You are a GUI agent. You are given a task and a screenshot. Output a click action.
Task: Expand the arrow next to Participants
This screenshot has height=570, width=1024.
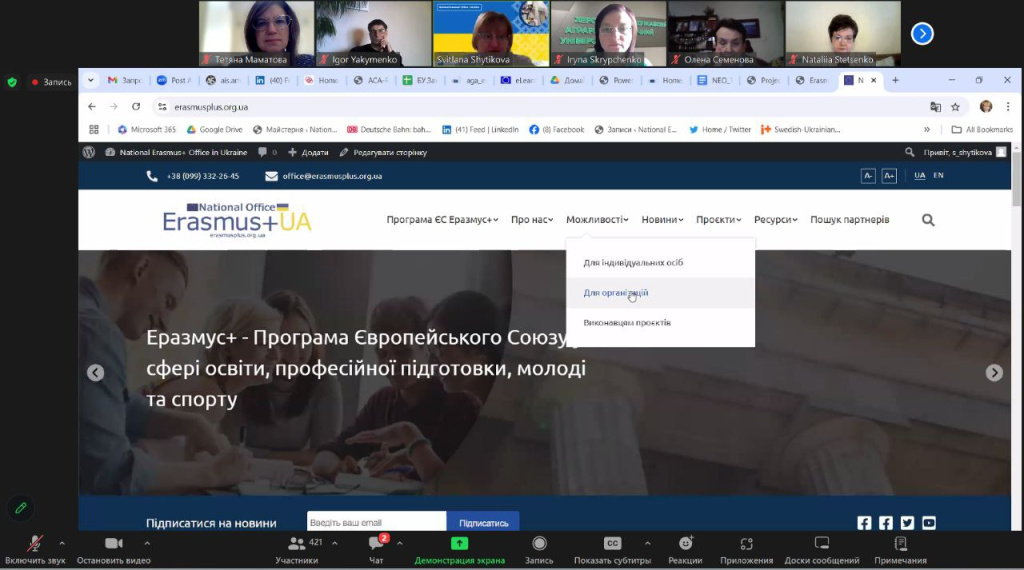[x=334, y=543]
